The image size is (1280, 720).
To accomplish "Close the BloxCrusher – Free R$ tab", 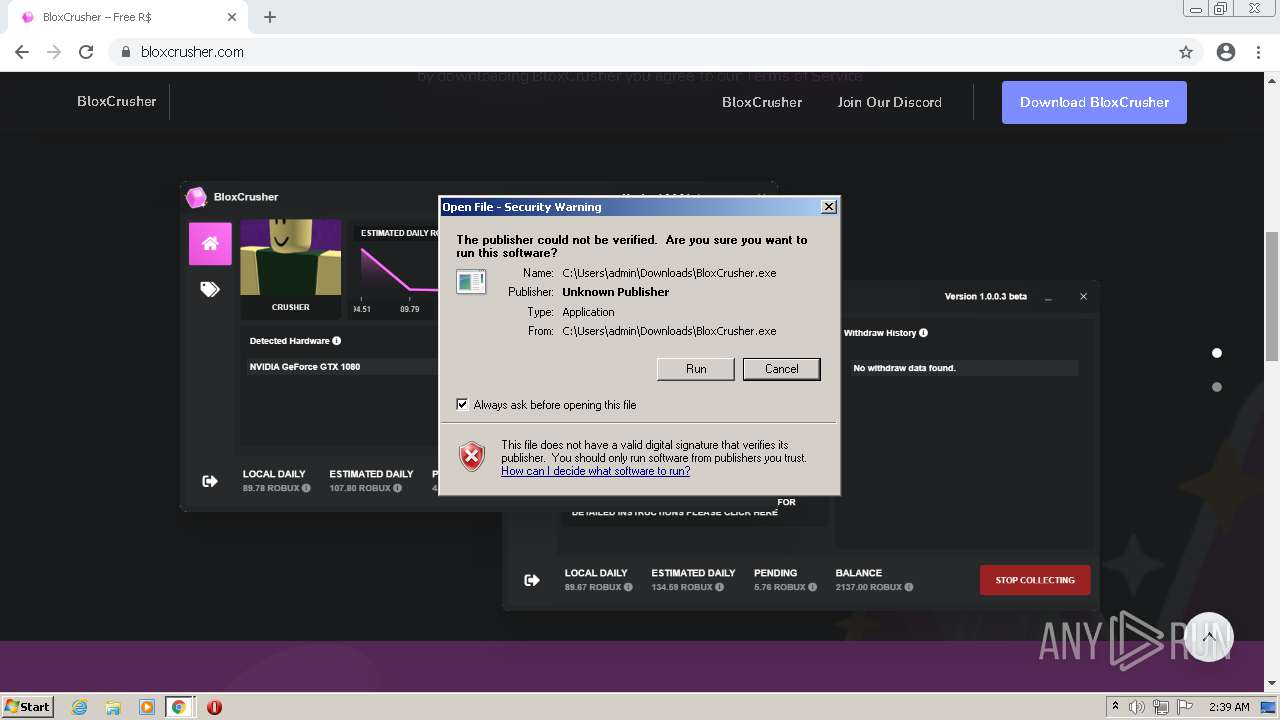I will pyautogui.click(x=232, y=17).
